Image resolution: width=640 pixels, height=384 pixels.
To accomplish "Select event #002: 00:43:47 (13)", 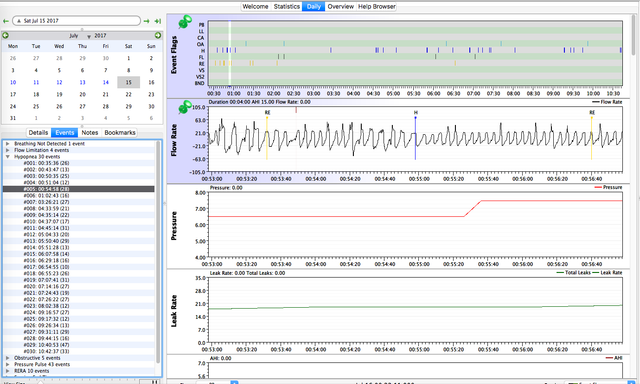I will click(x=79, y=170).
